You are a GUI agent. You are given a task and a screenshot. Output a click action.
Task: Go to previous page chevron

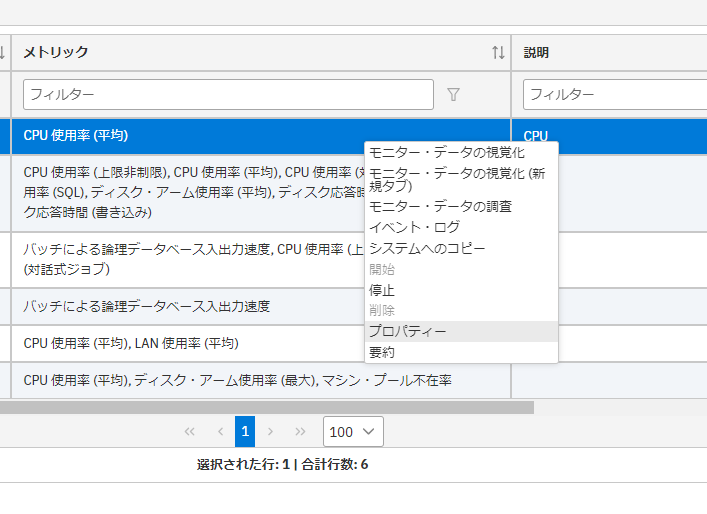[220, 431]
